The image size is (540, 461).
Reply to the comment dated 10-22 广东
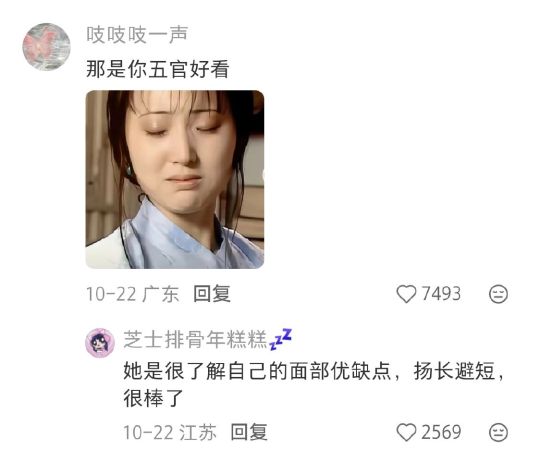click(212, 294)
